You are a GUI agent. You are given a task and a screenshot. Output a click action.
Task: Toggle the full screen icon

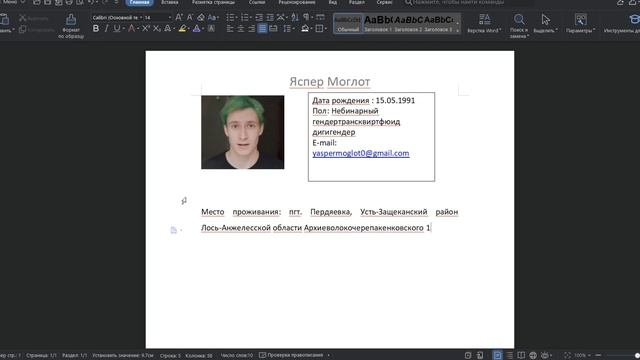coord(567,355)
